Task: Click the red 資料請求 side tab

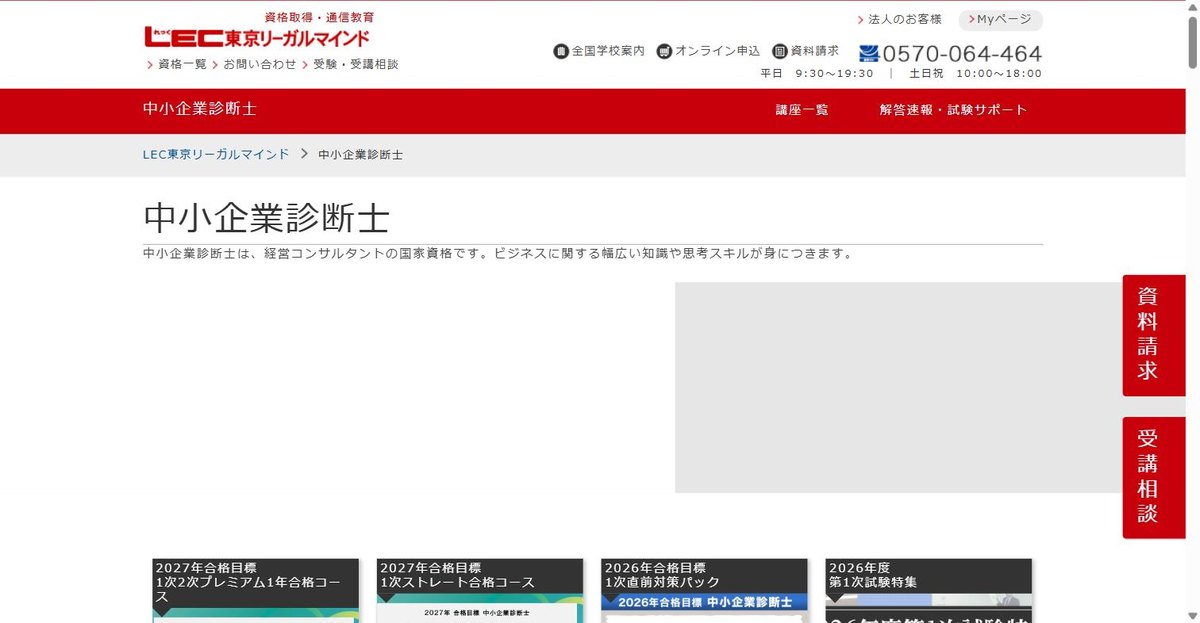Action: (1153, 335)
